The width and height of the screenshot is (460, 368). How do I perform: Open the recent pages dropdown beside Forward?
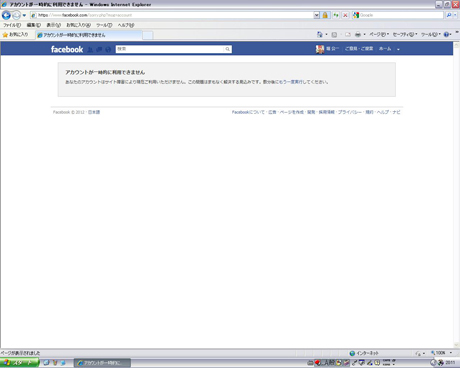tap(24, 15)
